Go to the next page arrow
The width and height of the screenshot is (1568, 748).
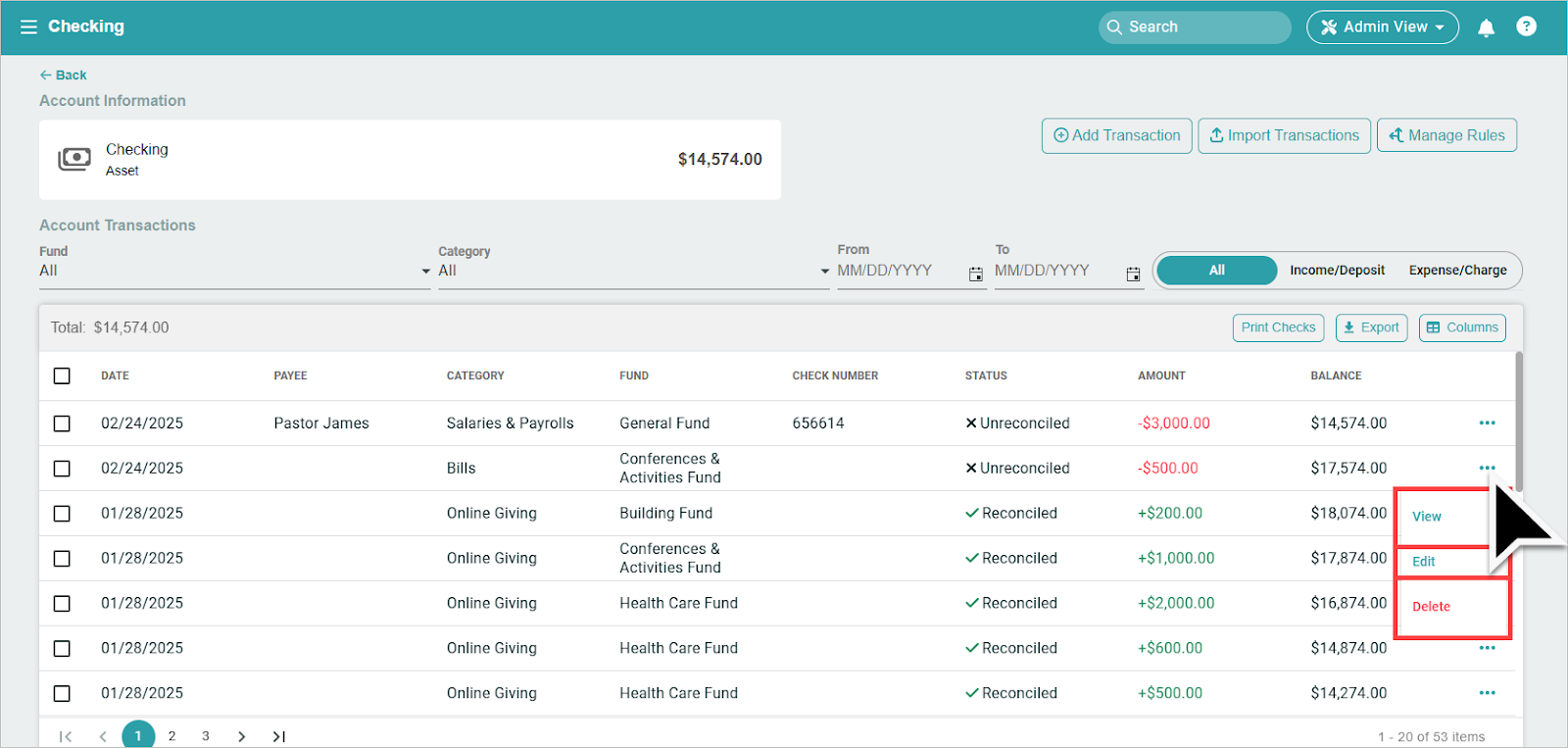point(241,736)
